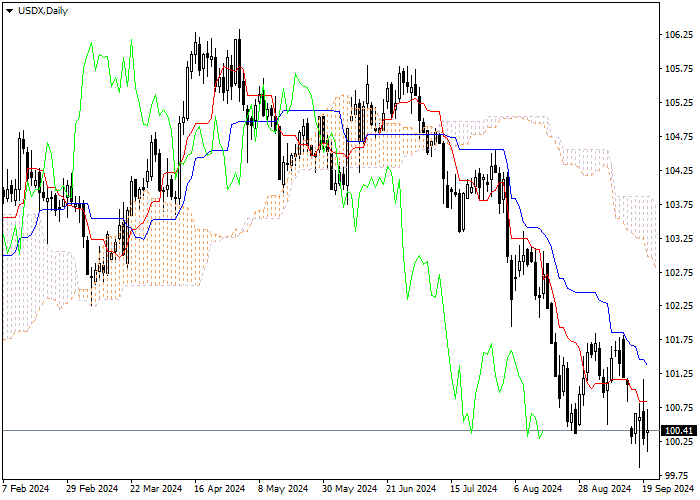Image resolution: width=700 pixels, height=500 pixels.
Task: Click the 29 Feb 2024 date label
Action: [x=92, y=489]
